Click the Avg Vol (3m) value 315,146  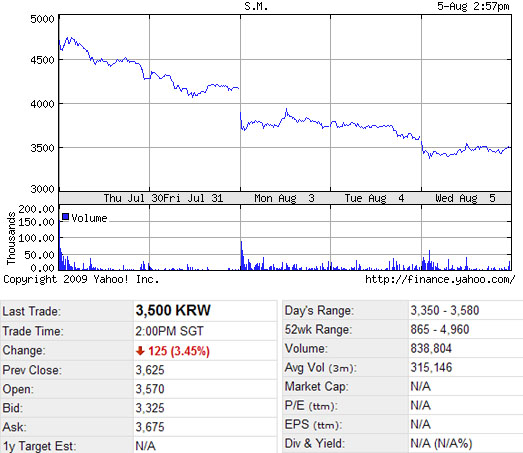(x=431, y=367)
